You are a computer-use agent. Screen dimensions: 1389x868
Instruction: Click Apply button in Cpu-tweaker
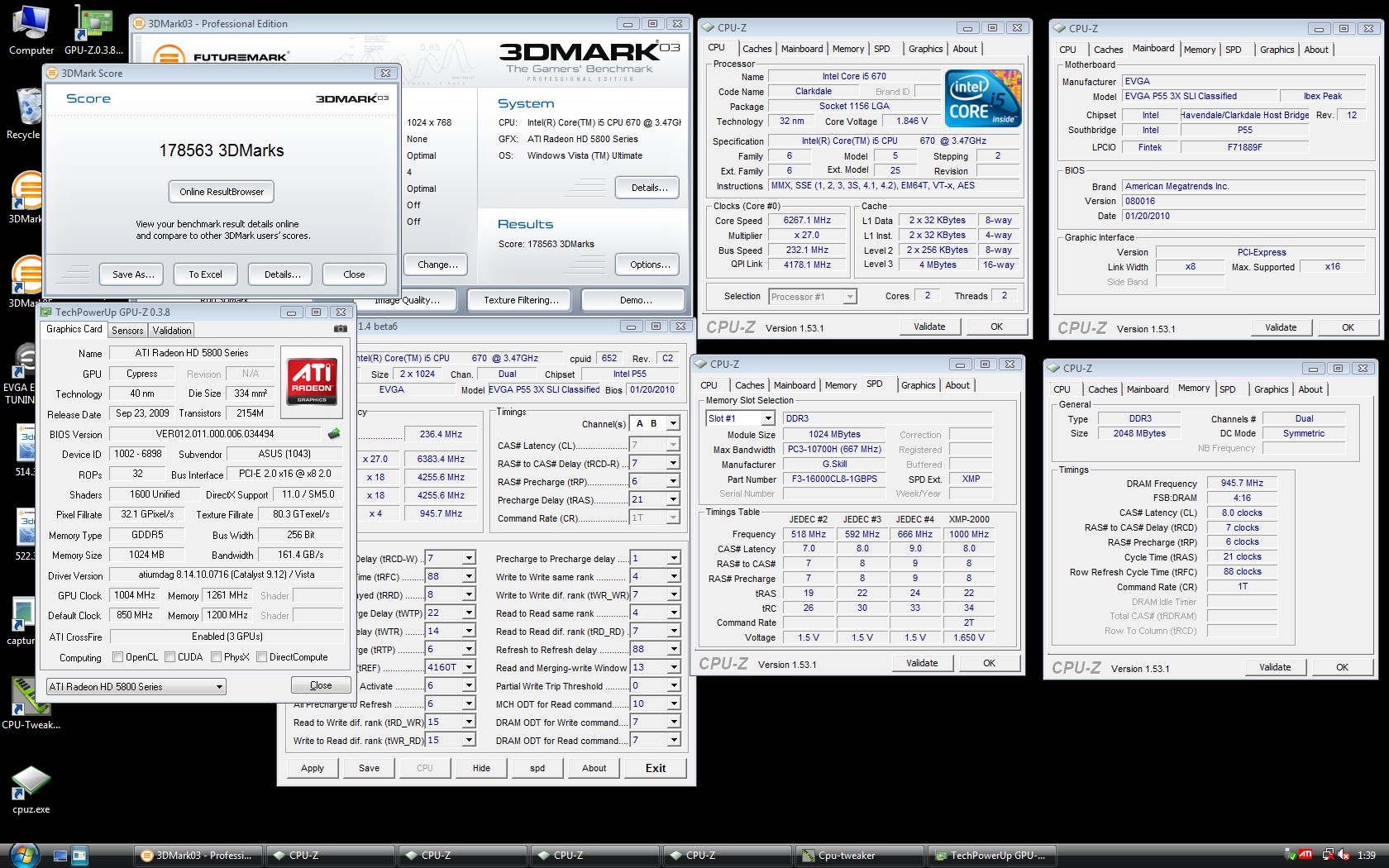(x=313, y=768)
